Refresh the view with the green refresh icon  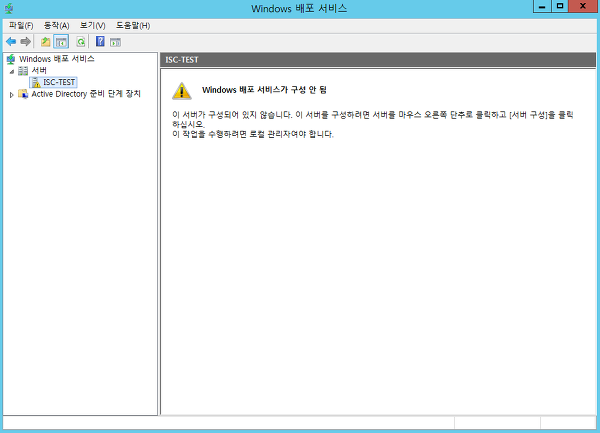coord(81,42)
